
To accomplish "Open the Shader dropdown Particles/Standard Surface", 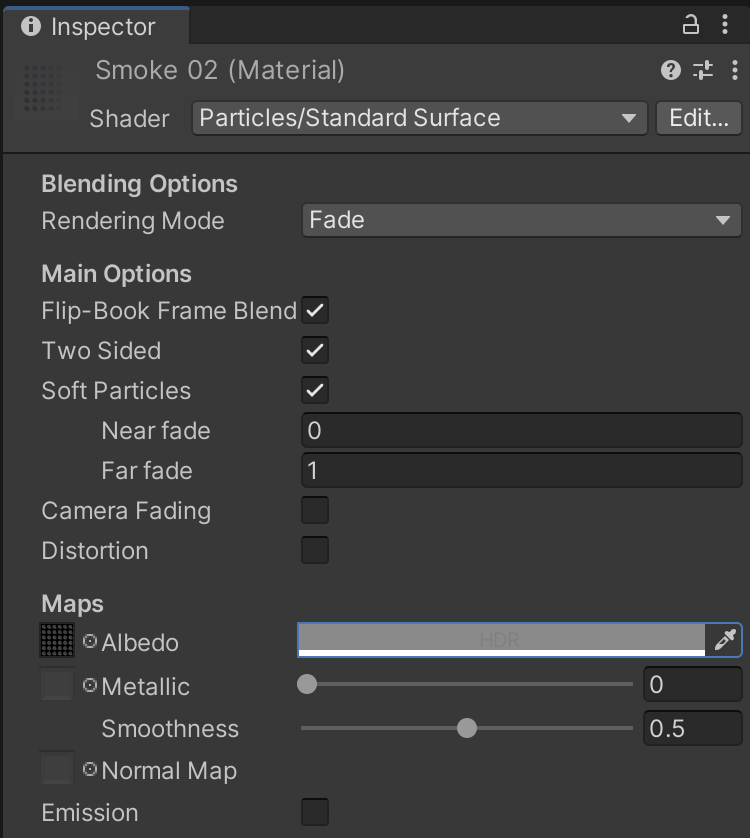I will 419,118.
